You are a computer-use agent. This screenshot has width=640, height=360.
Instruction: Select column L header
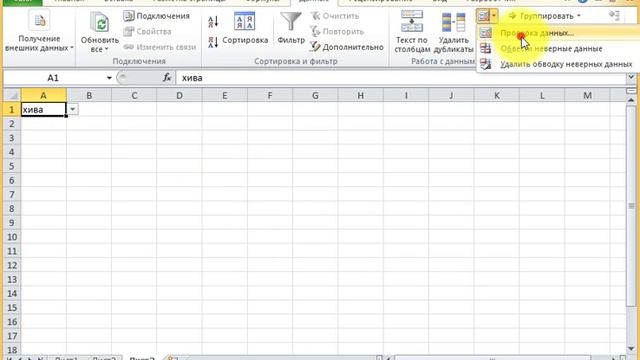[x=542, y=96]
